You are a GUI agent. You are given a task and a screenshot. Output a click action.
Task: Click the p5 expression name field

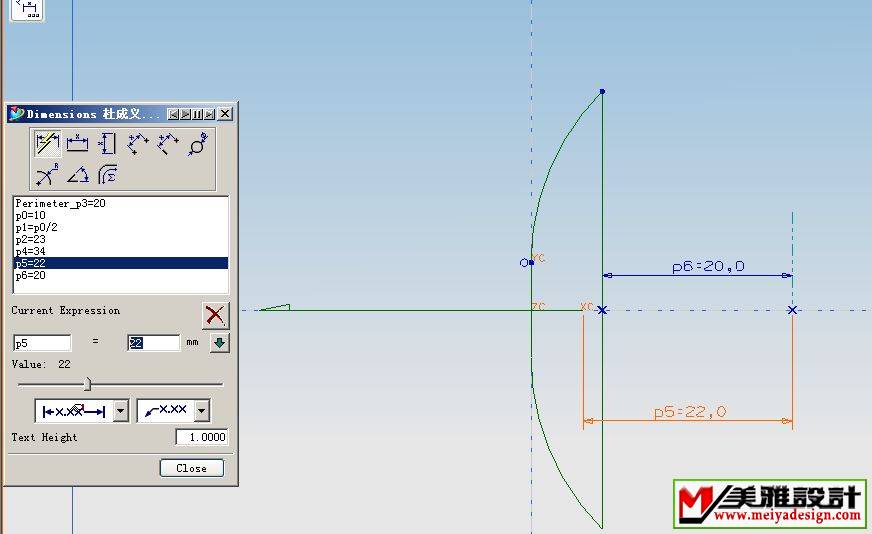coord(42,343)
